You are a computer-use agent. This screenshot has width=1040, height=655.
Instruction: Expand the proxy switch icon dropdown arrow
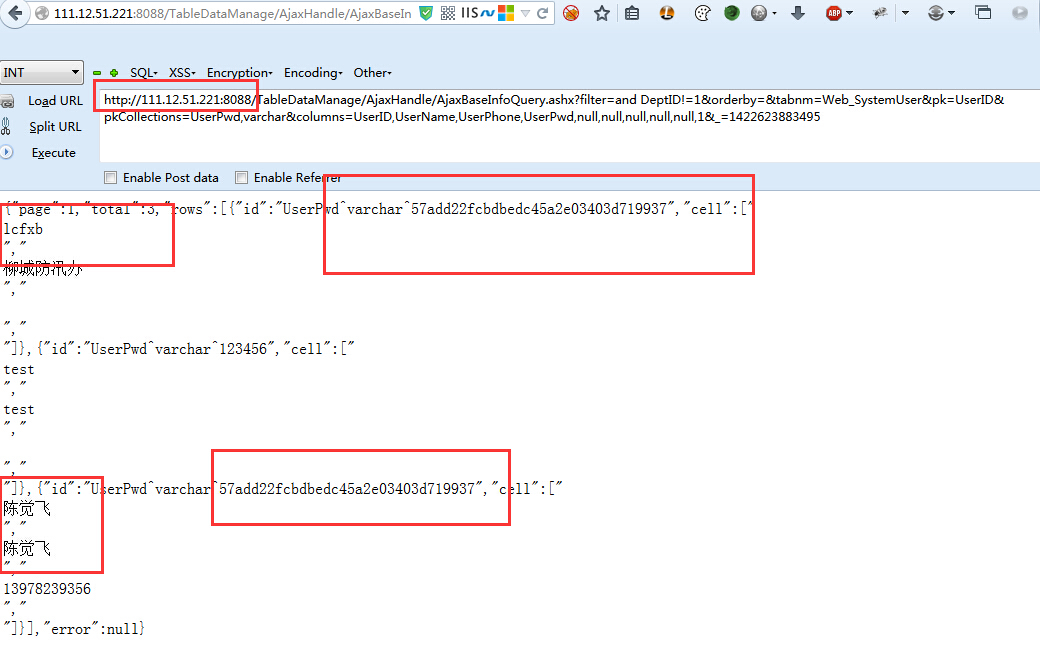pyautogui.click(x=952, y=13)
